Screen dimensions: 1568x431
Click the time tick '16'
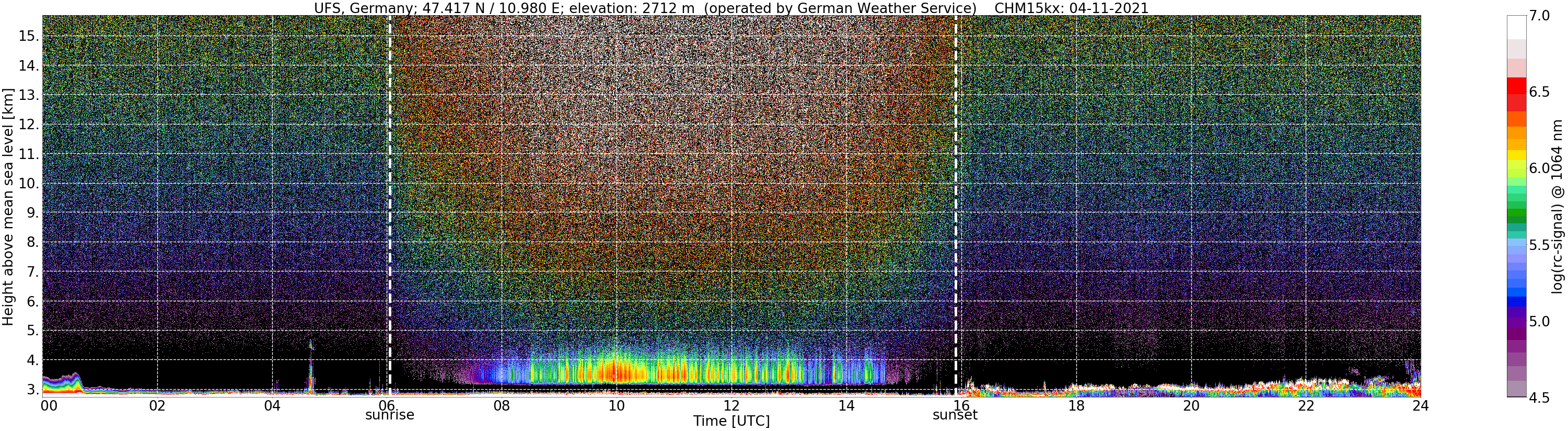961,405
